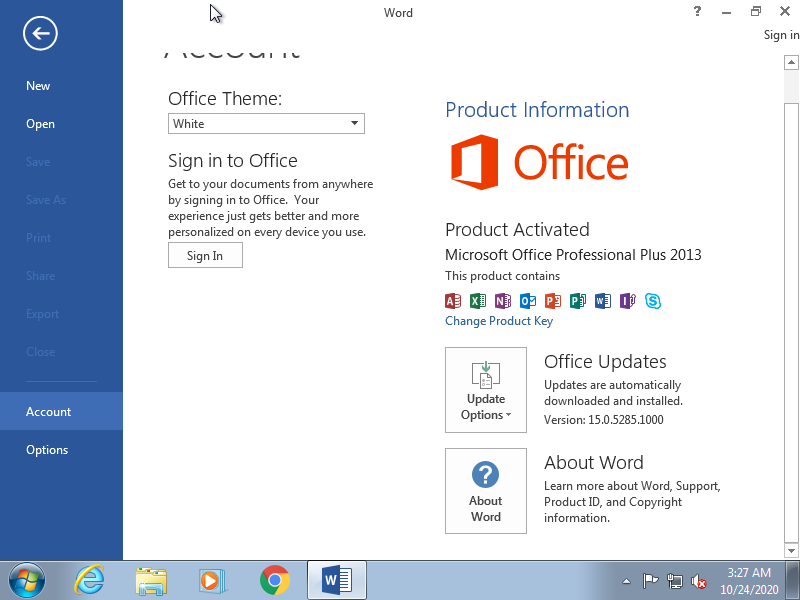This screenshot has width=800, height=600.
Task: Click the Show desktop button
Action: (x=792, y=581)
